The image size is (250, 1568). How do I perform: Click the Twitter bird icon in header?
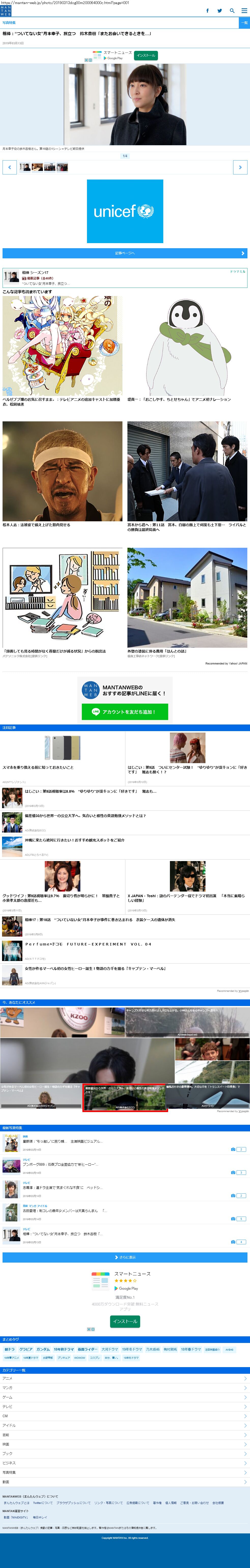(219, 10)
